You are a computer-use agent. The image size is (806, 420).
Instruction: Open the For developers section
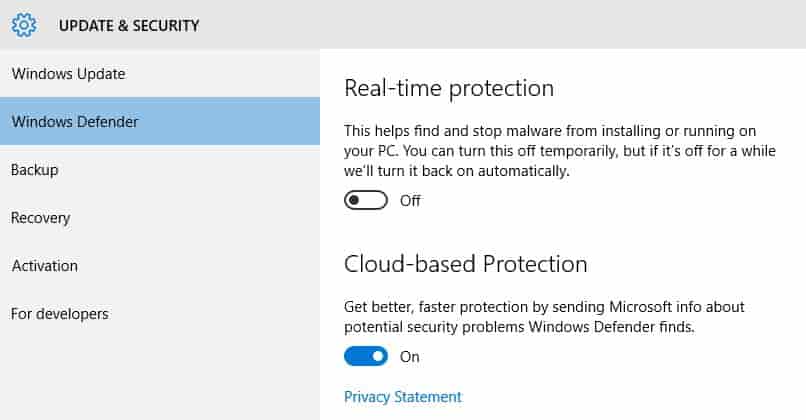point(160,314)
